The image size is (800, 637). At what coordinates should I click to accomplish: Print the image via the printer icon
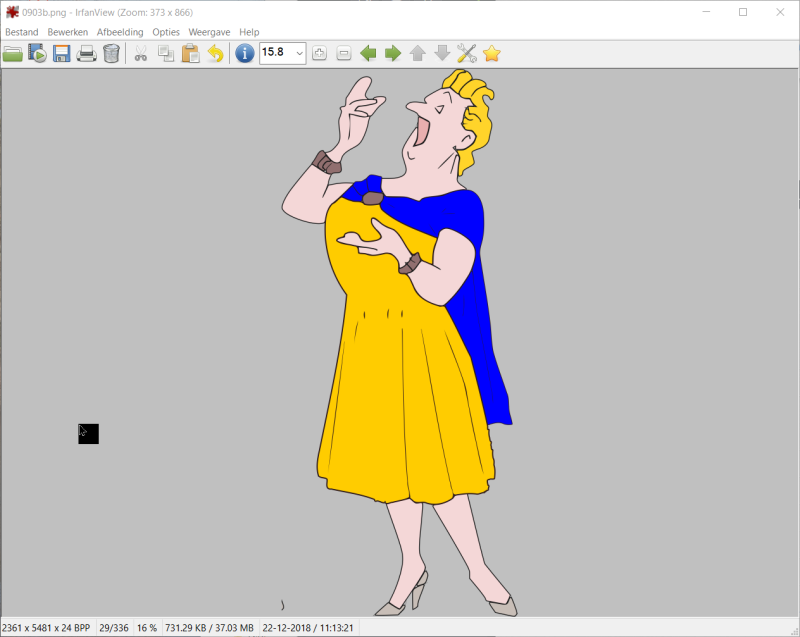87,54
